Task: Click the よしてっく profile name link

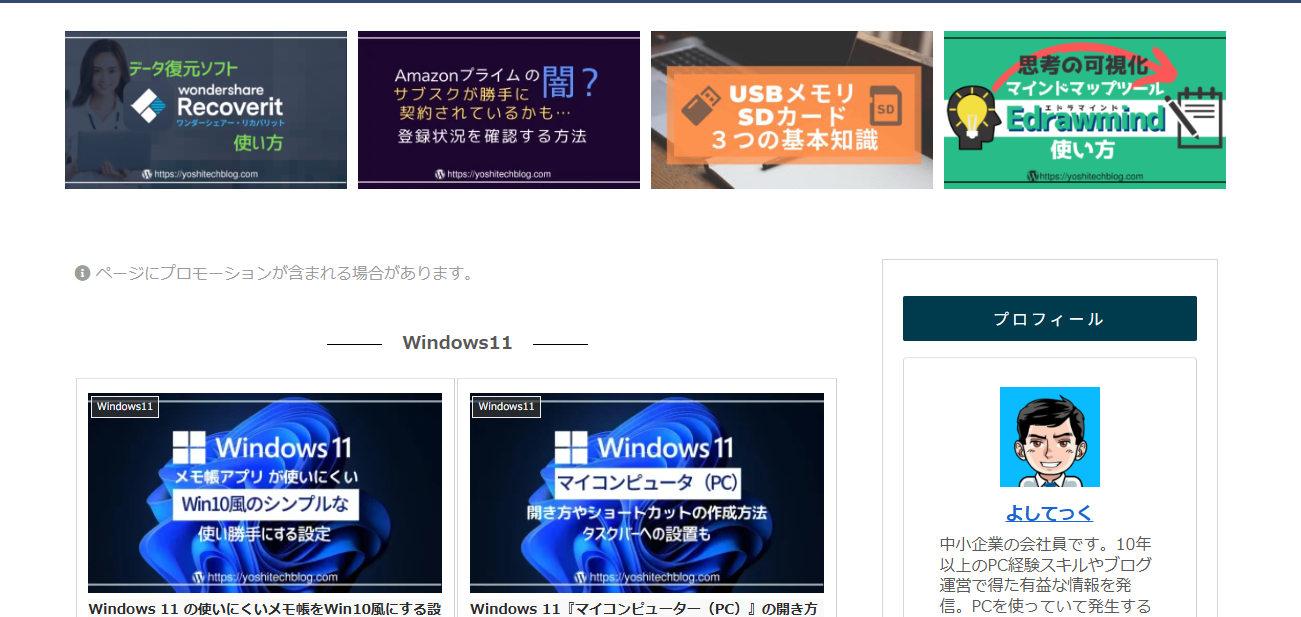Action: (x=1049, y=513)
